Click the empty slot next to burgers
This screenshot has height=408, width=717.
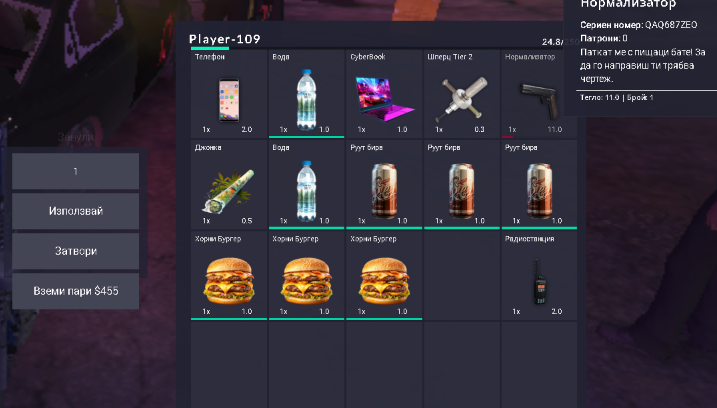coord(461,276)
